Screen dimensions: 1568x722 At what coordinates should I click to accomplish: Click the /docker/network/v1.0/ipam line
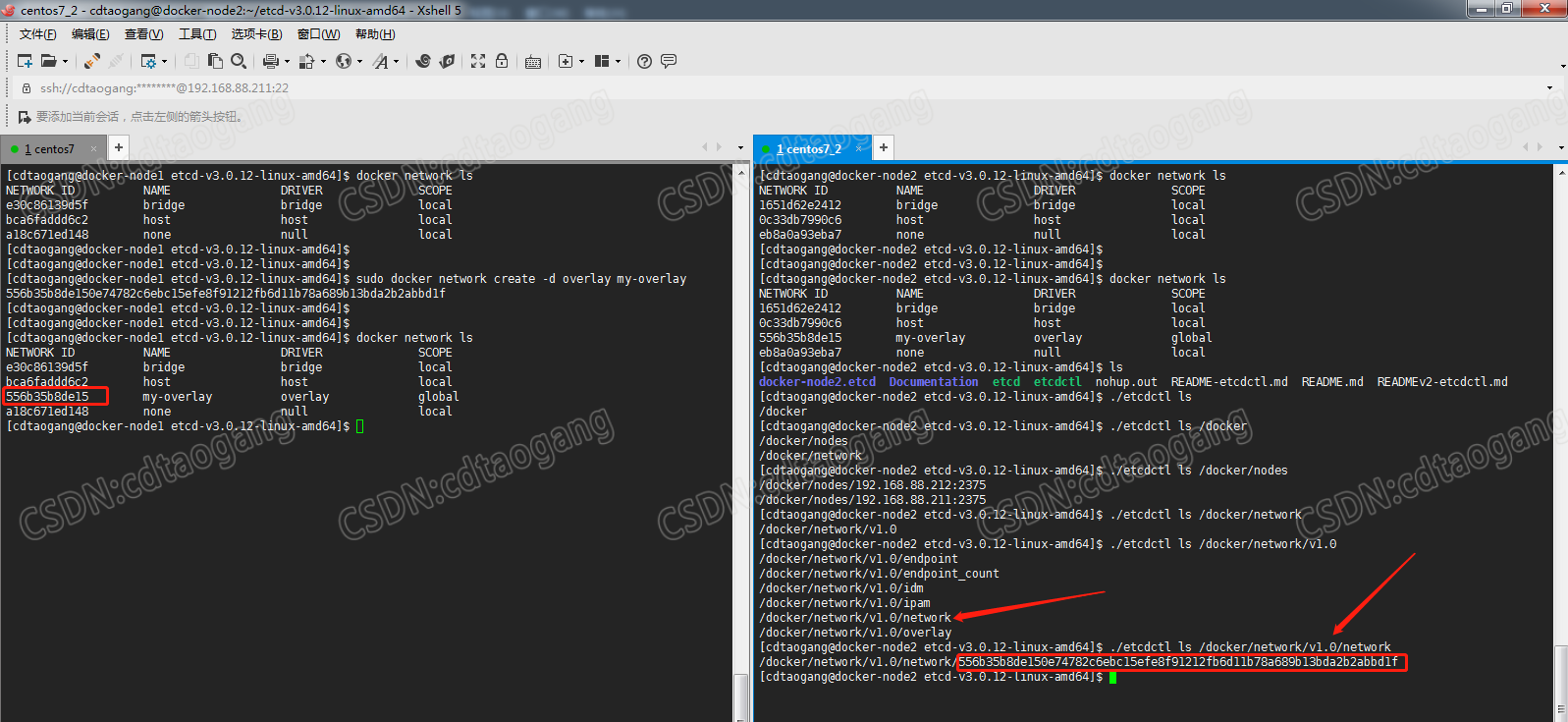[844, 603]
